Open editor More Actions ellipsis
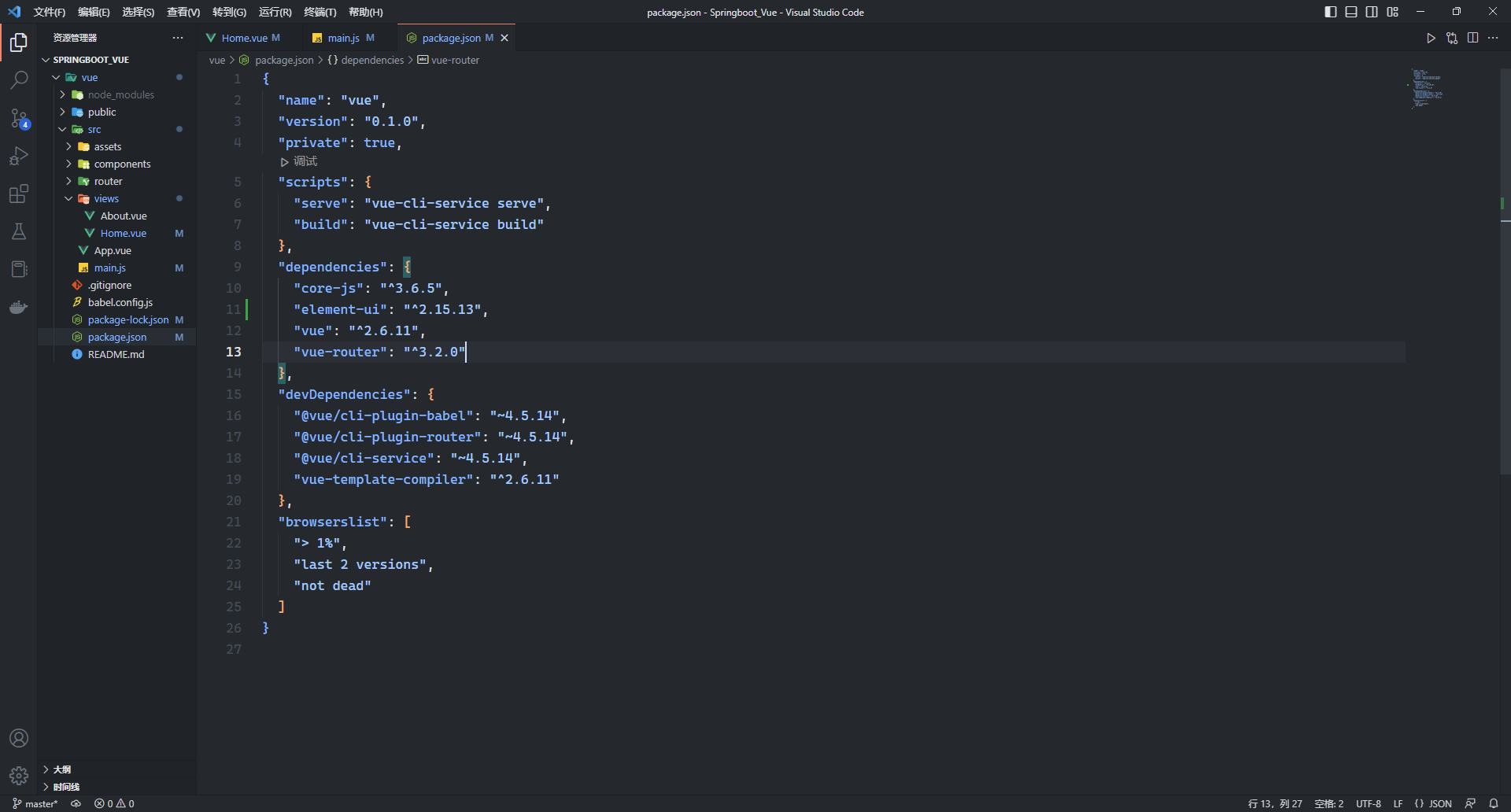 (x=1493, y=38)
